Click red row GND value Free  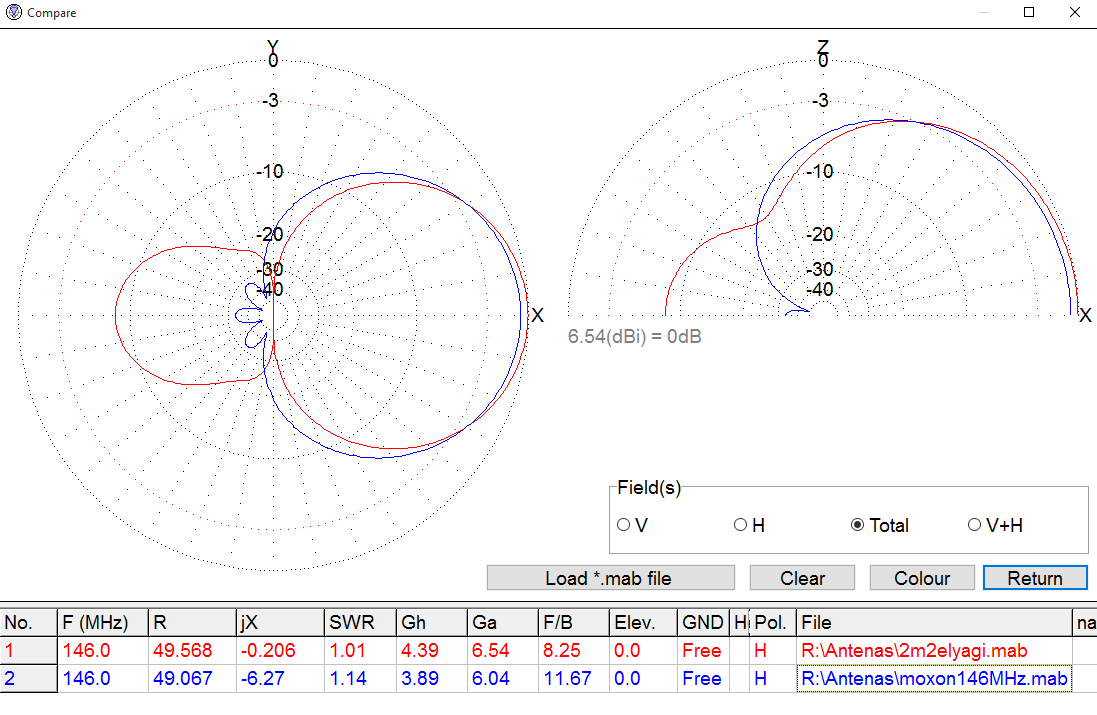pyautogui.click(x=703, y=651)
